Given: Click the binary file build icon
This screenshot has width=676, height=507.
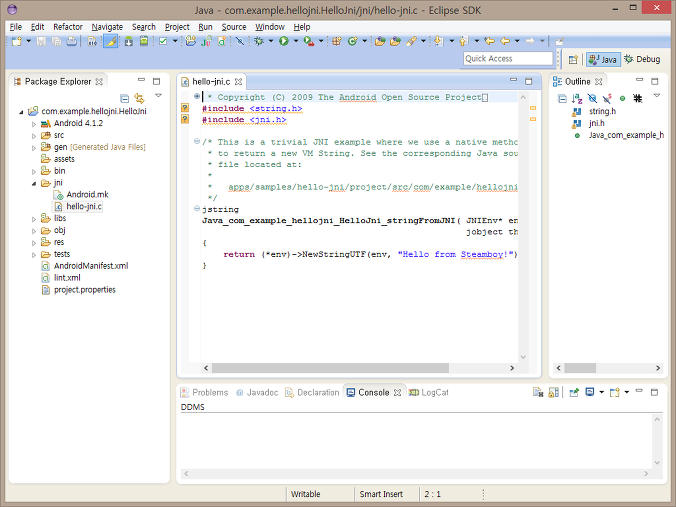Looking at the screenshot, I should pos(92,41).
